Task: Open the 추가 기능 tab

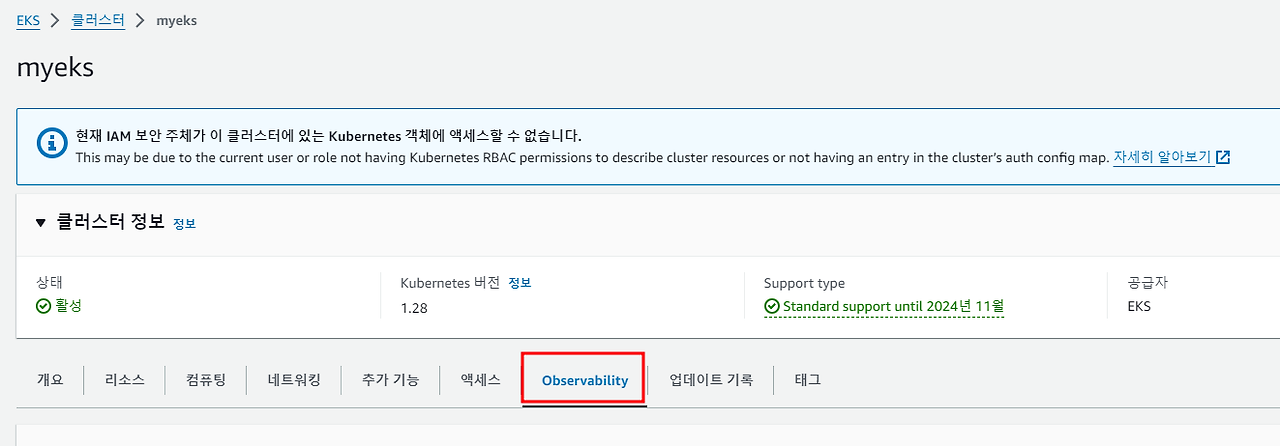Action: (x=391, y=380)
